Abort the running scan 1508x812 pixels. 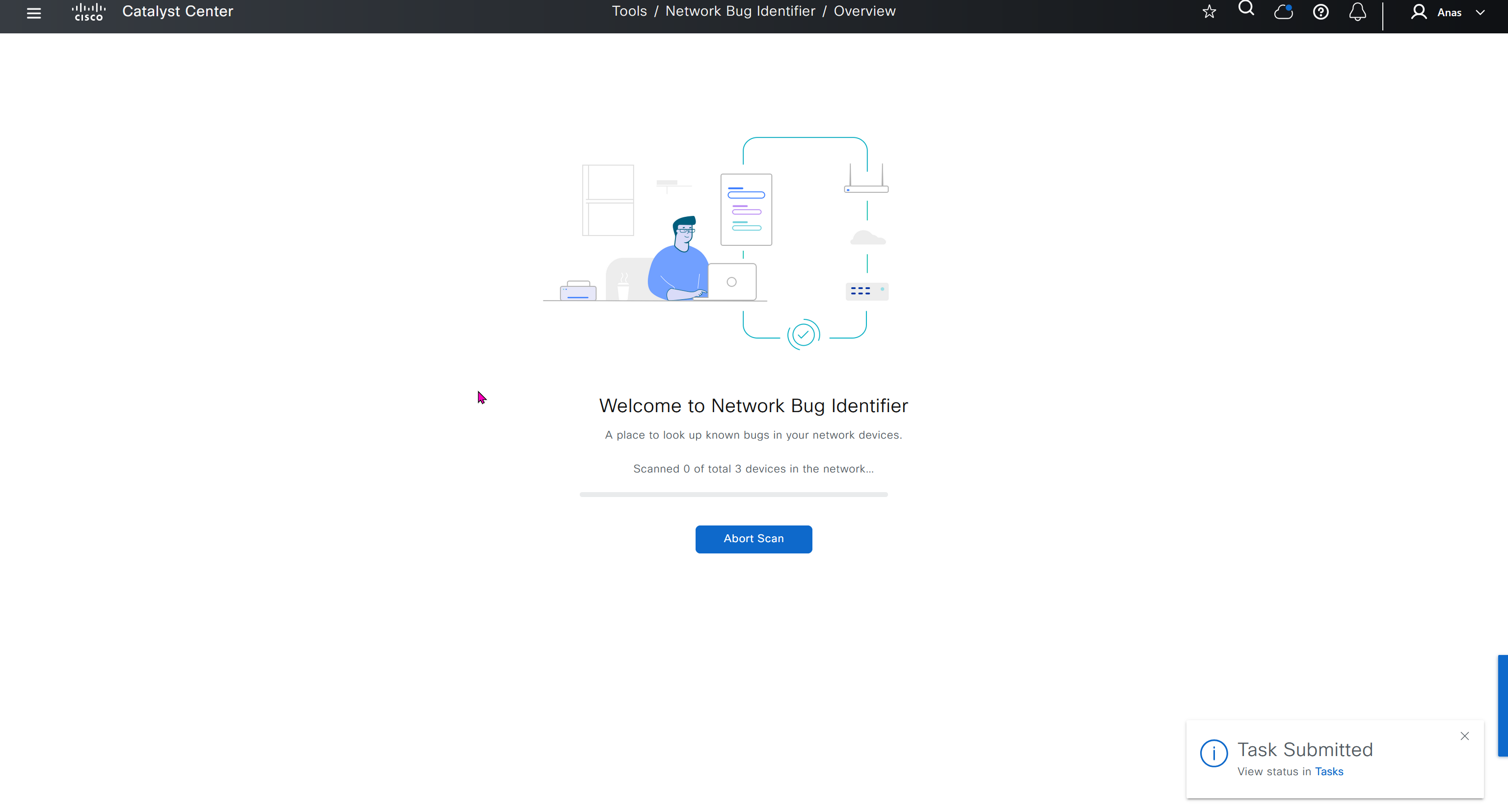[x=754, y=538]
